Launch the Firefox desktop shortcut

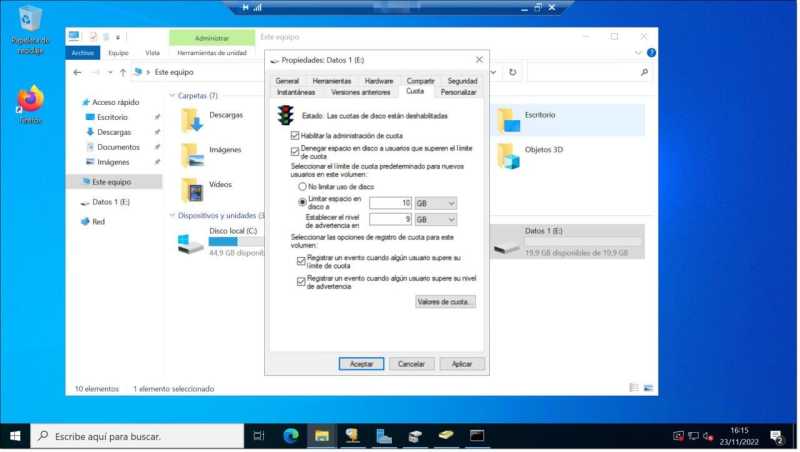[30, 105]
